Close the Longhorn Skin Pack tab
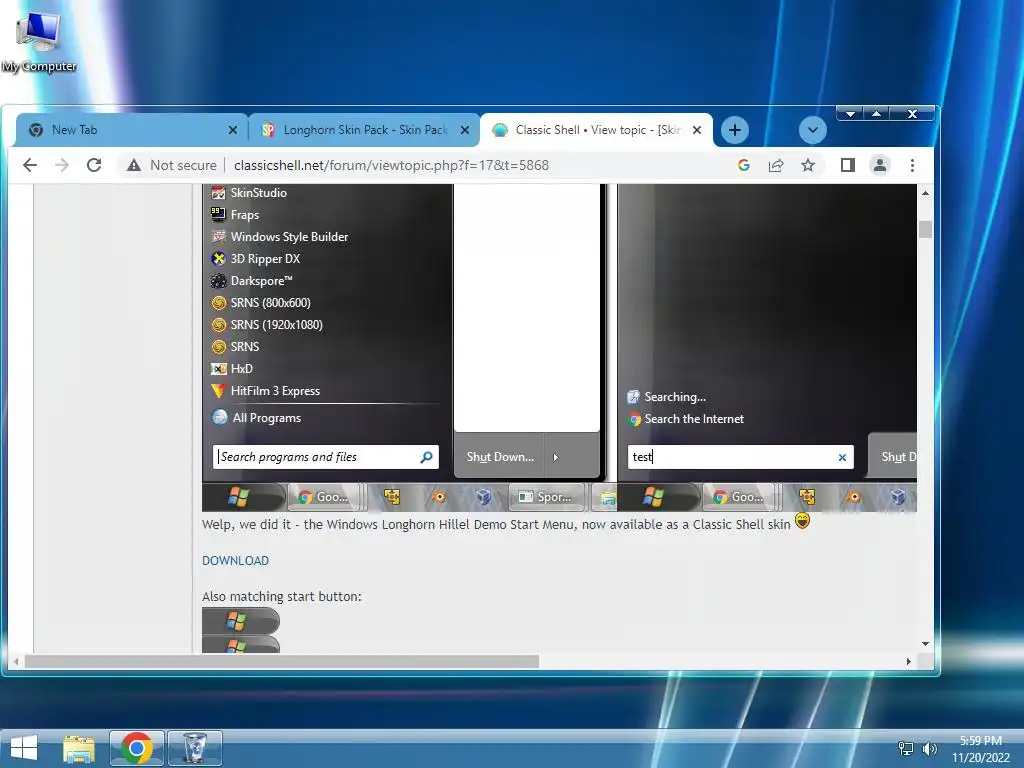 (x=464, y=130)
